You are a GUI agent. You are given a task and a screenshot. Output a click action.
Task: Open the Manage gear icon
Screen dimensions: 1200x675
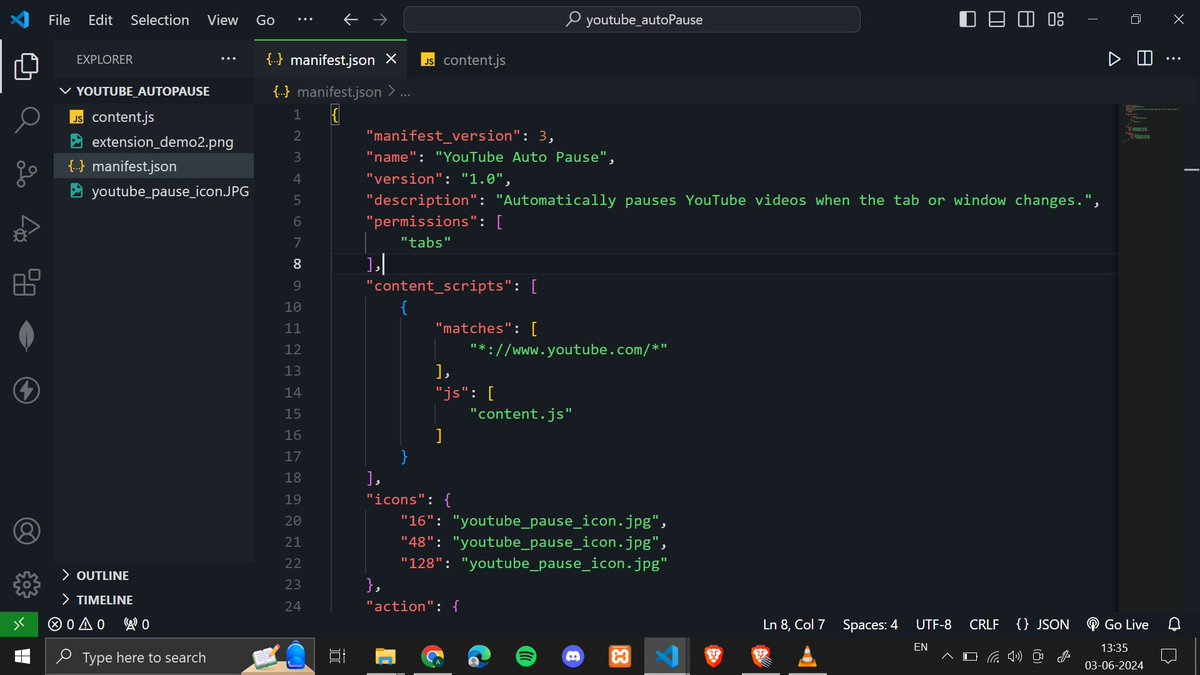(x=27, y=583)
